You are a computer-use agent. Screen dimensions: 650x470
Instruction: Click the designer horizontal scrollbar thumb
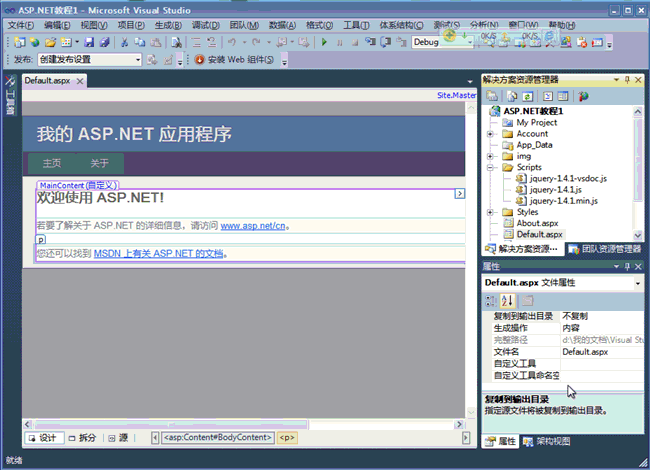[171, 424]
